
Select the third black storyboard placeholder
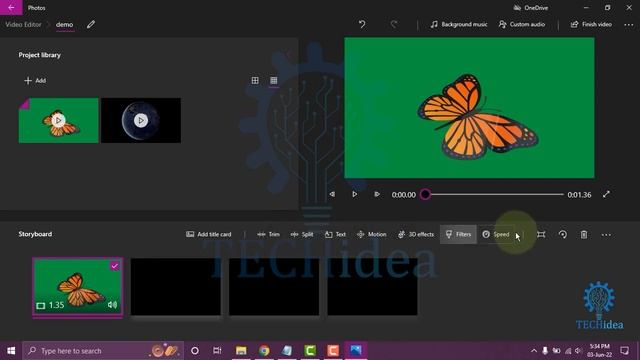click(x=372, y=287)
